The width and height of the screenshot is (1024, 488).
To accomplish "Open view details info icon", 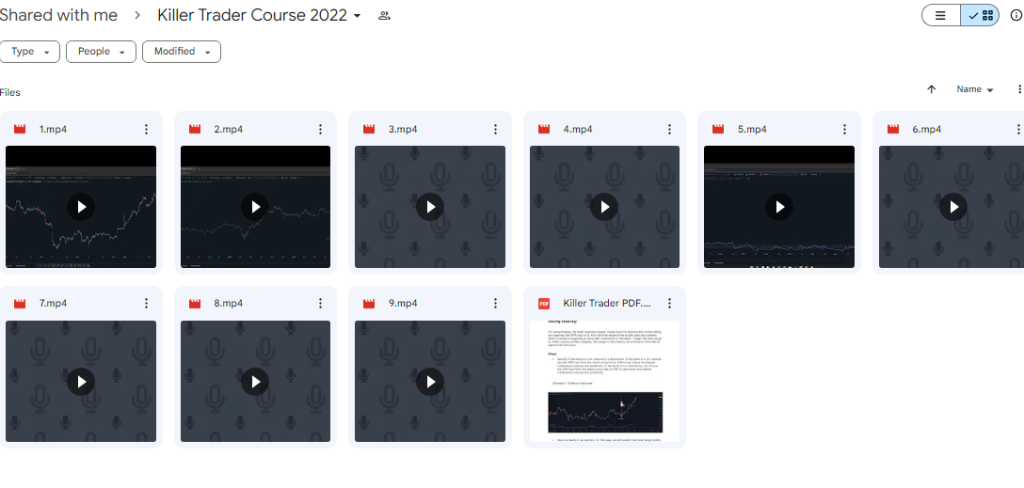I will tap(1016, 15).
